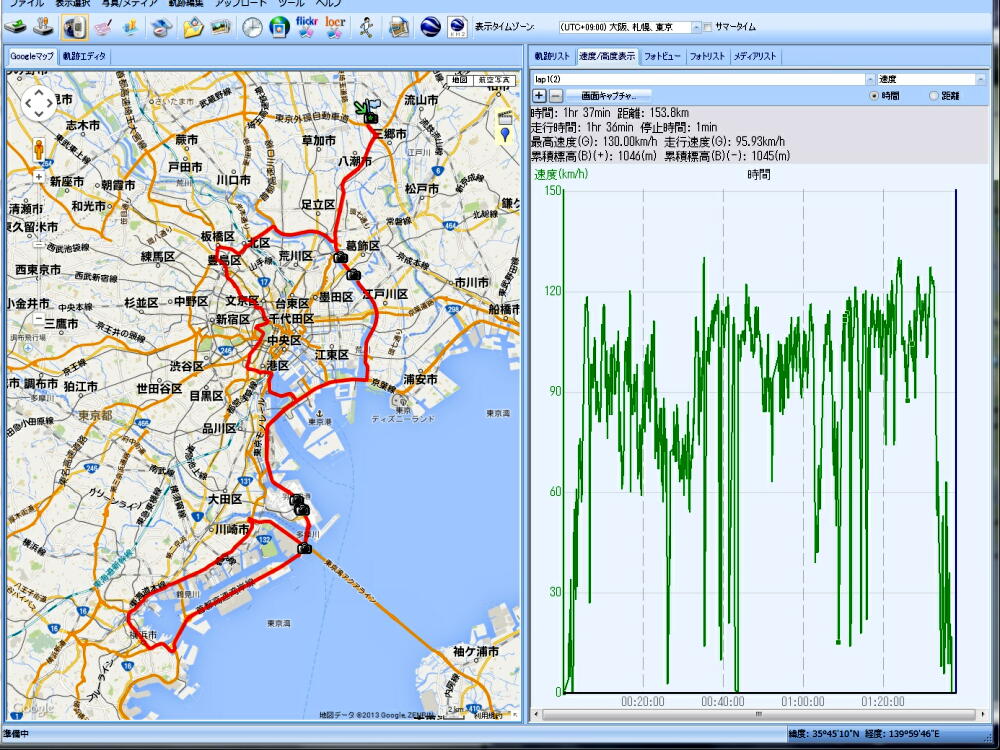Click the locr upload toolbar icon
The height and width of the screenshot is (750, 1000).
335,27
